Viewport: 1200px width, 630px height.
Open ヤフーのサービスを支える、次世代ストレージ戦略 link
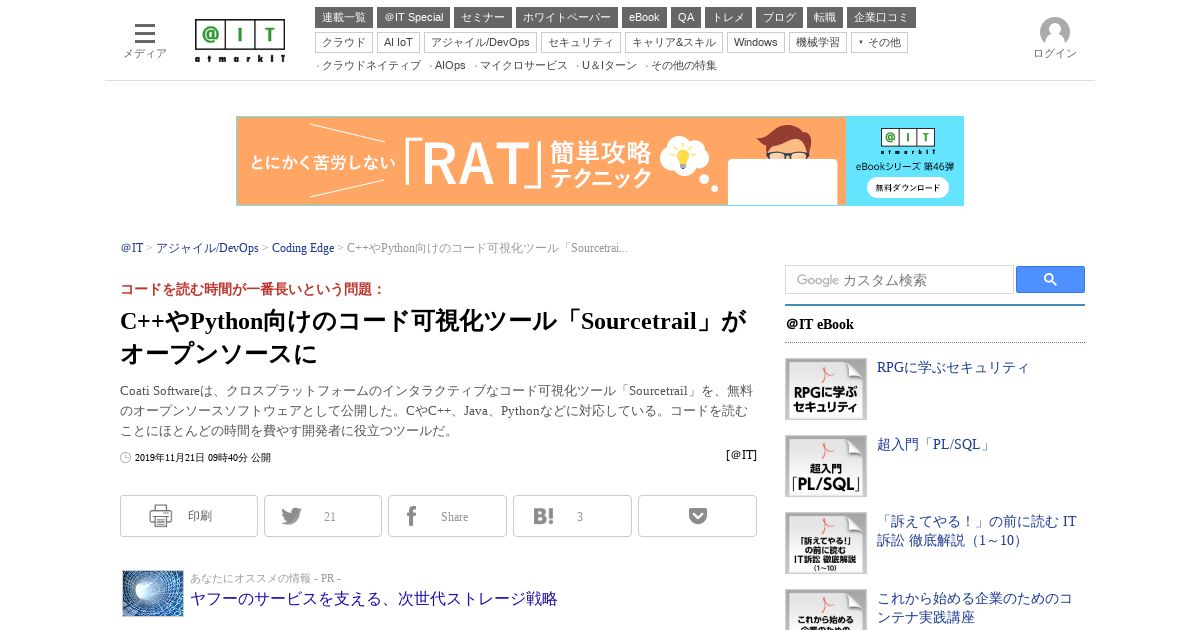[x=374, y=599]
